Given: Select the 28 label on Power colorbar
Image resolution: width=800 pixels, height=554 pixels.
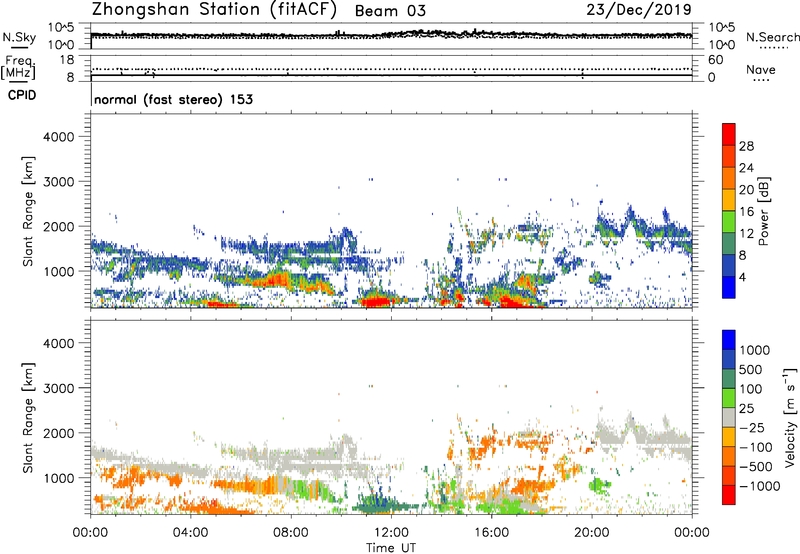Looking at the screenshot, I should coord(746,146).
